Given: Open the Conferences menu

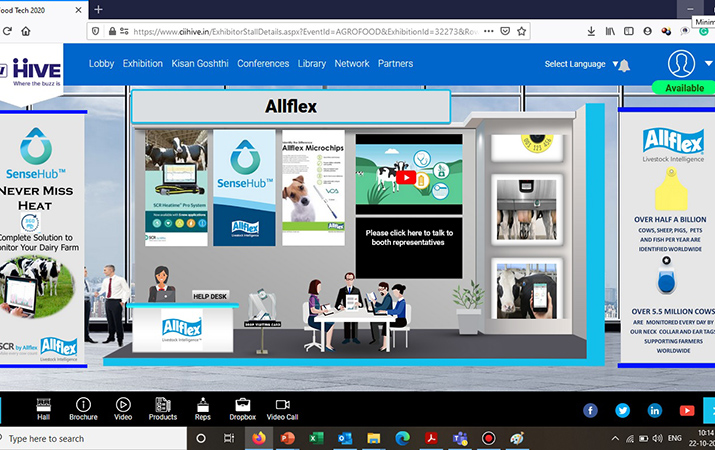Looking at the screenshot, I should pyautogui.click(x=263, y=63).
